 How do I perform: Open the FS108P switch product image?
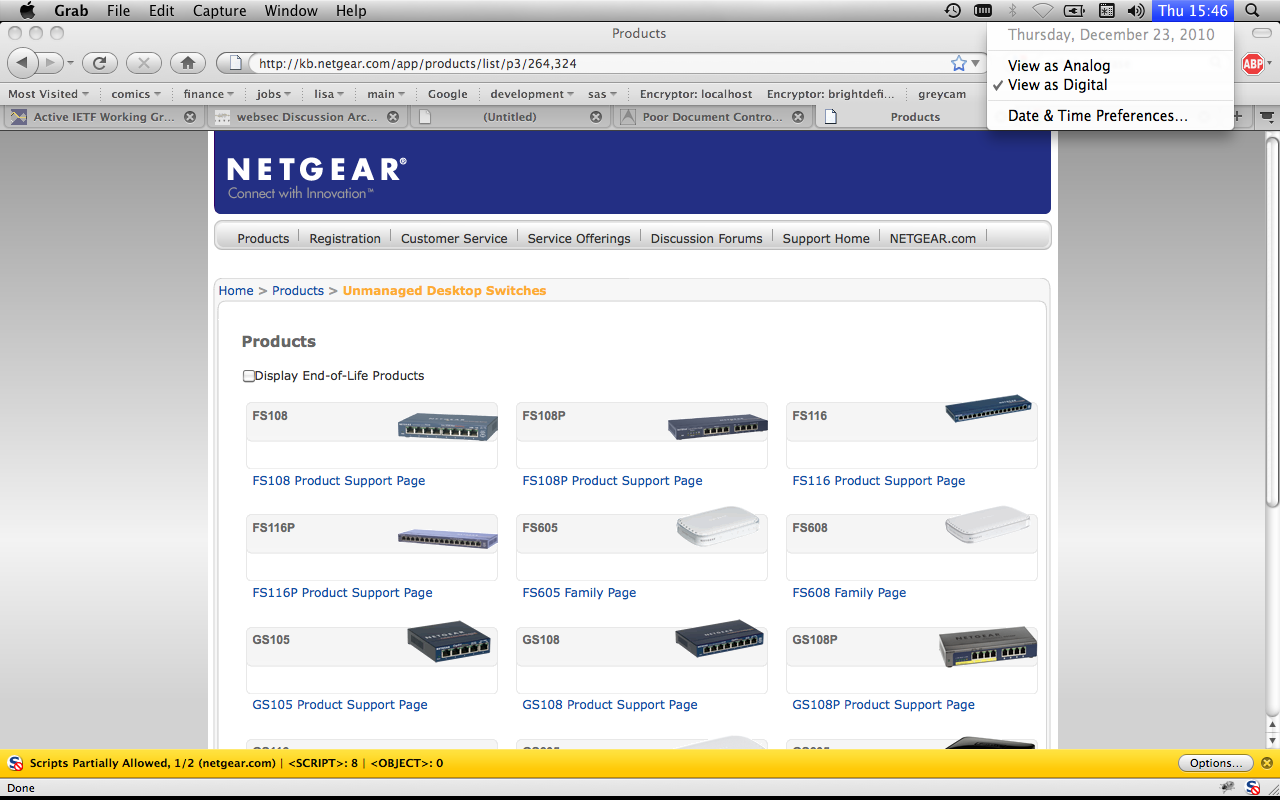717,427
